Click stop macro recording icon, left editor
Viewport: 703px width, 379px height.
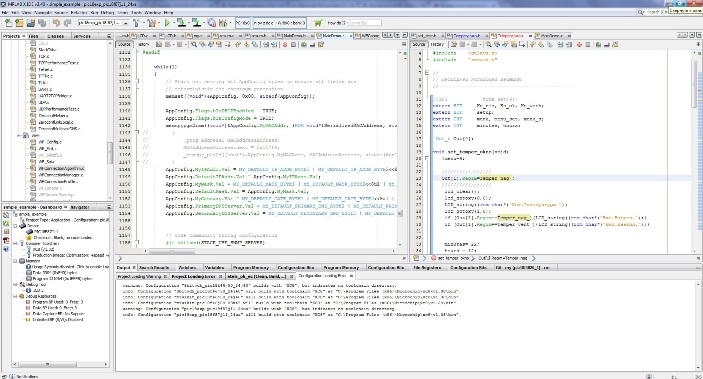click(293, 44)
